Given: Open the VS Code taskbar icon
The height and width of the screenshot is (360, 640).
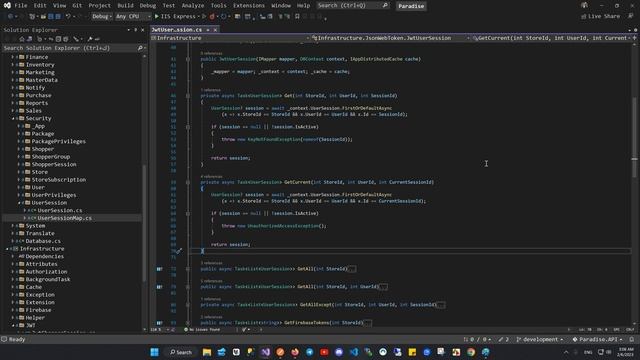Looking at the screenshot, I should [354, 352].
